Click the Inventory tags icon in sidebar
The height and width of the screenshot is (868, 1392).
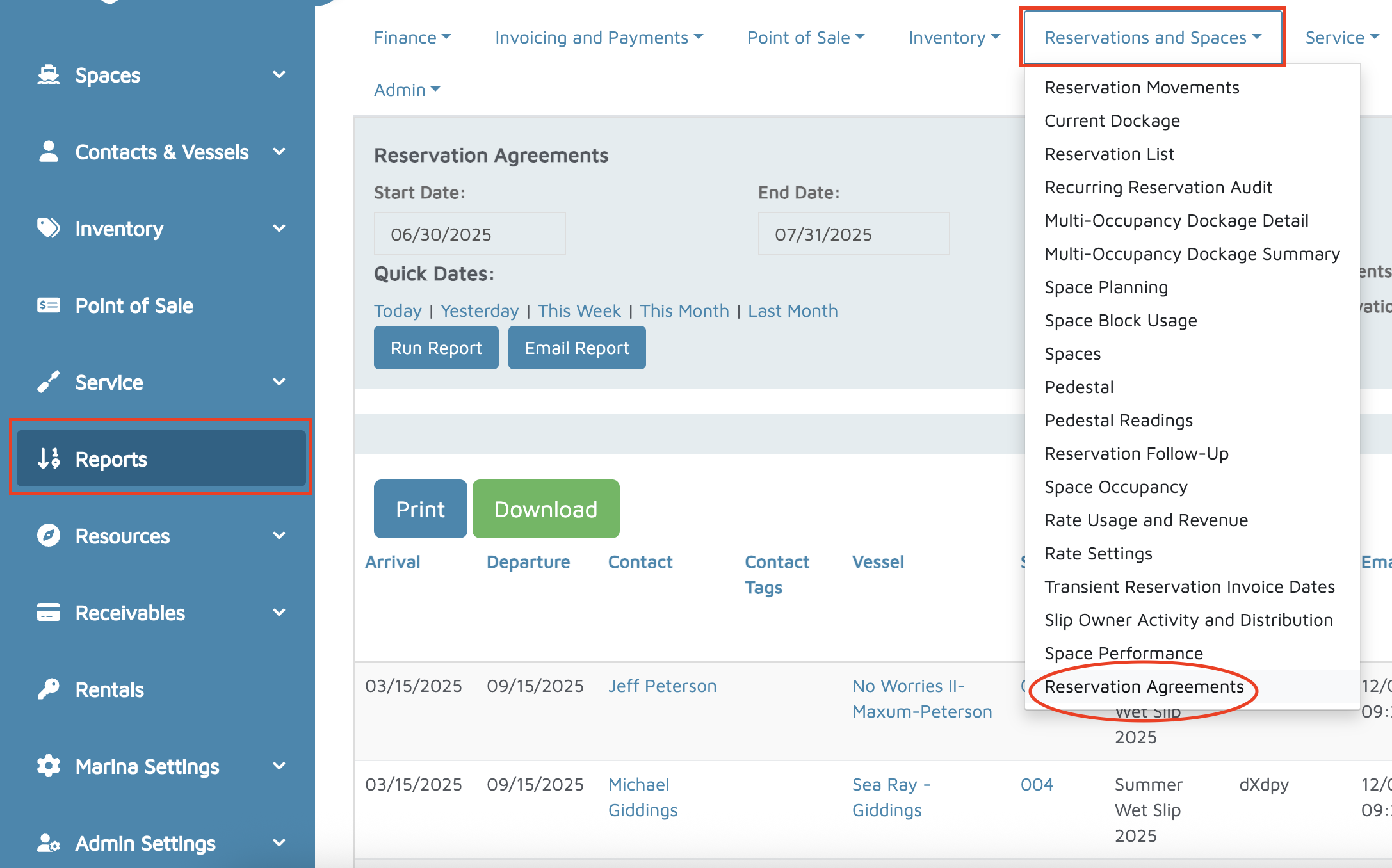49,229
